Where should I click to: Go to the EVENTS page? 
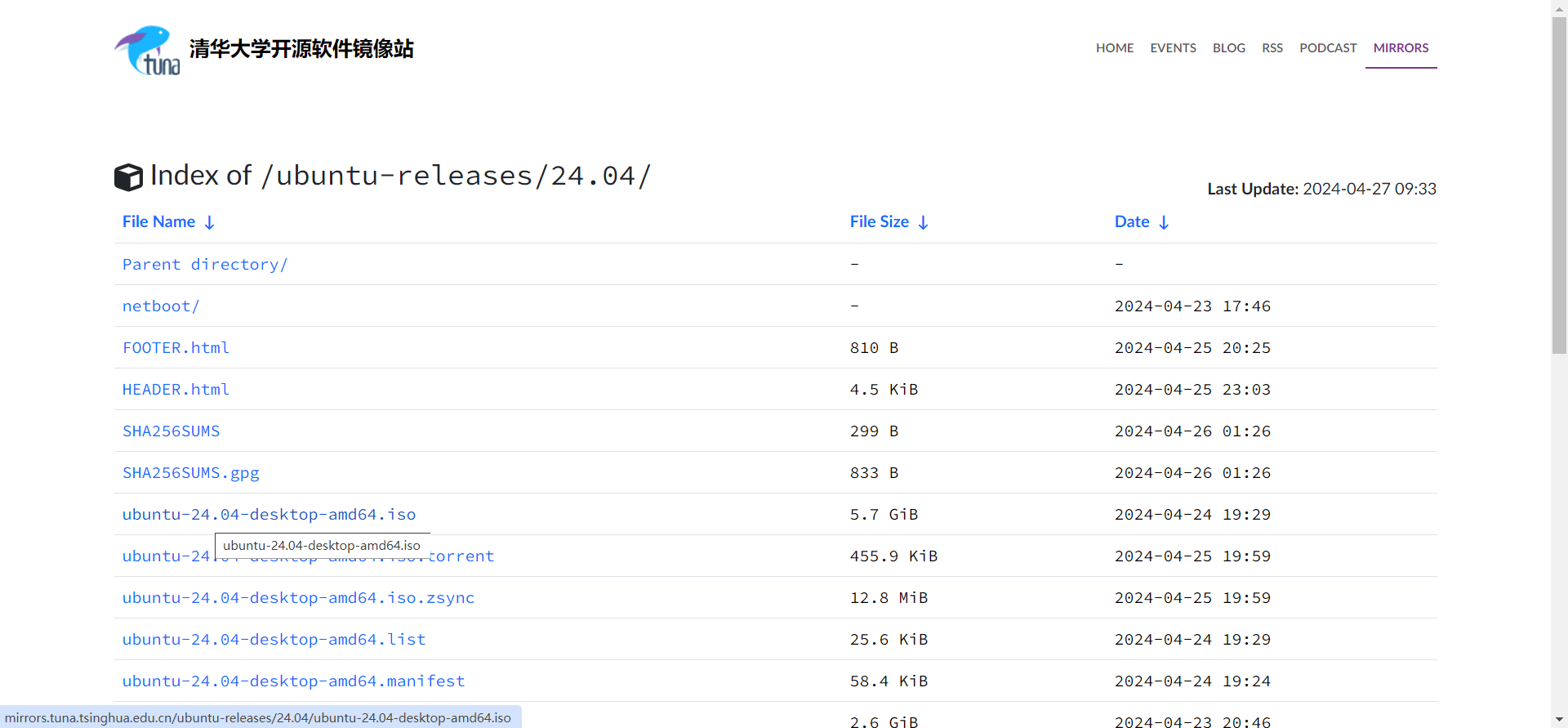[1173, 48]
